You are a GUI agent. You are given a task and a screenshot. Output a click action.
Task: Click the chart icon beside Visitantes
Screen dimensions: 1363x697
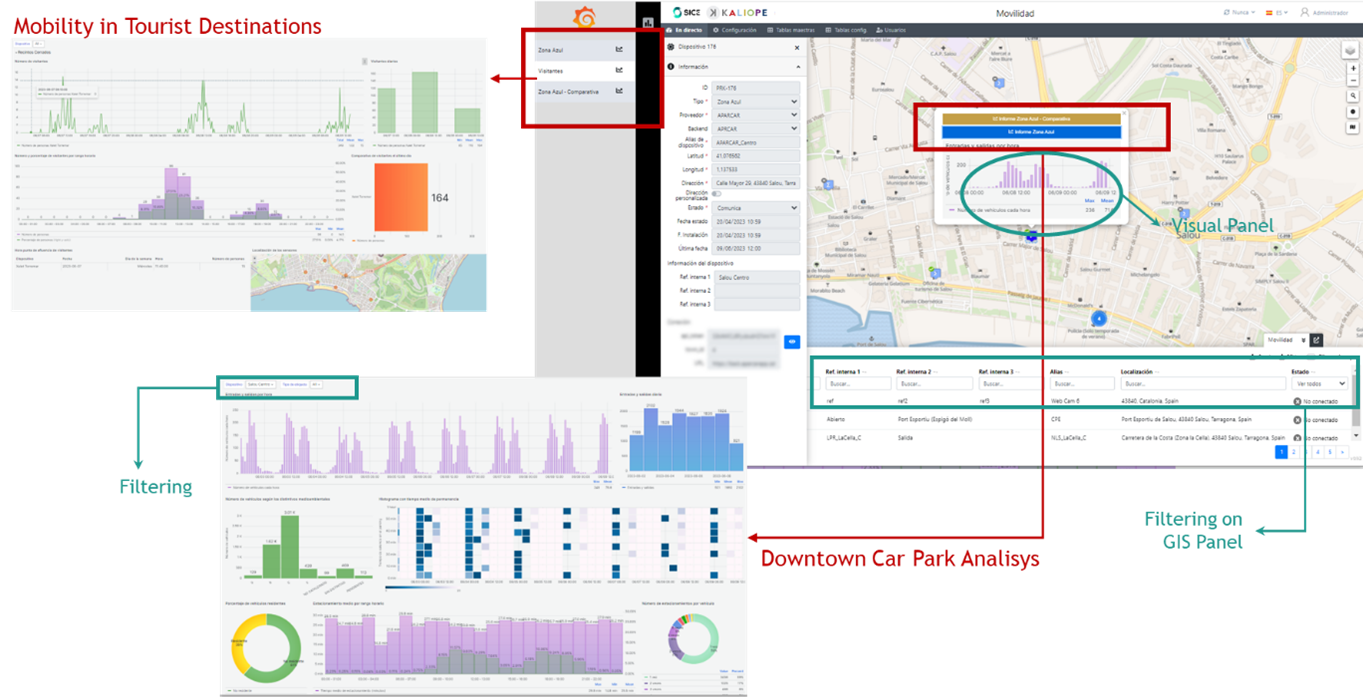[x=619, y=70]
